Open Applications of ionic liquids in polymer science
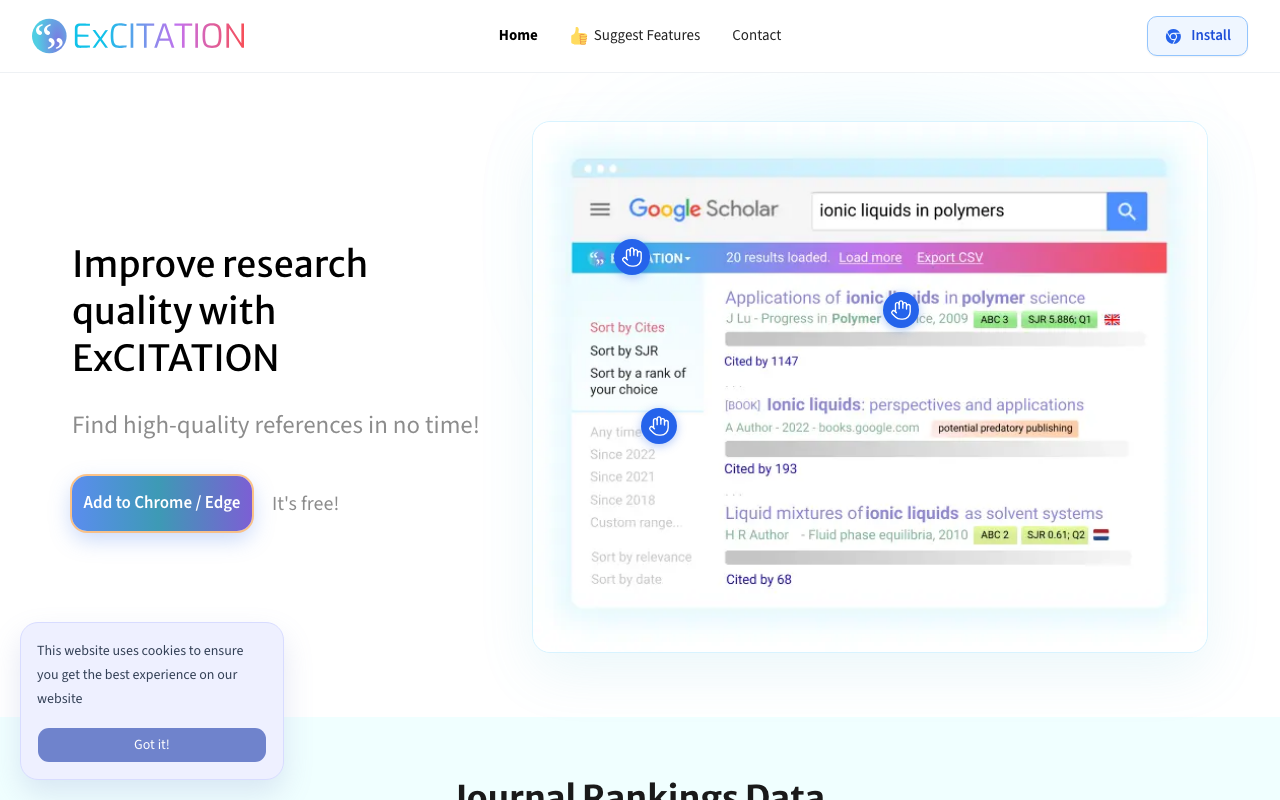This screenshot has height=800, width=1280. pos(905,298)
